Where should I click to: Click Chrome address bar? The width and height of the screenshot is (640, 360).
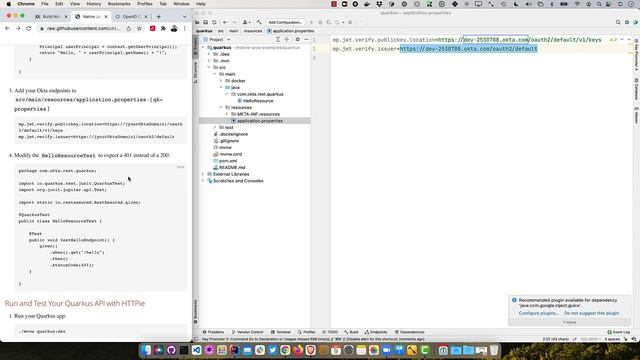click(84, 29)
